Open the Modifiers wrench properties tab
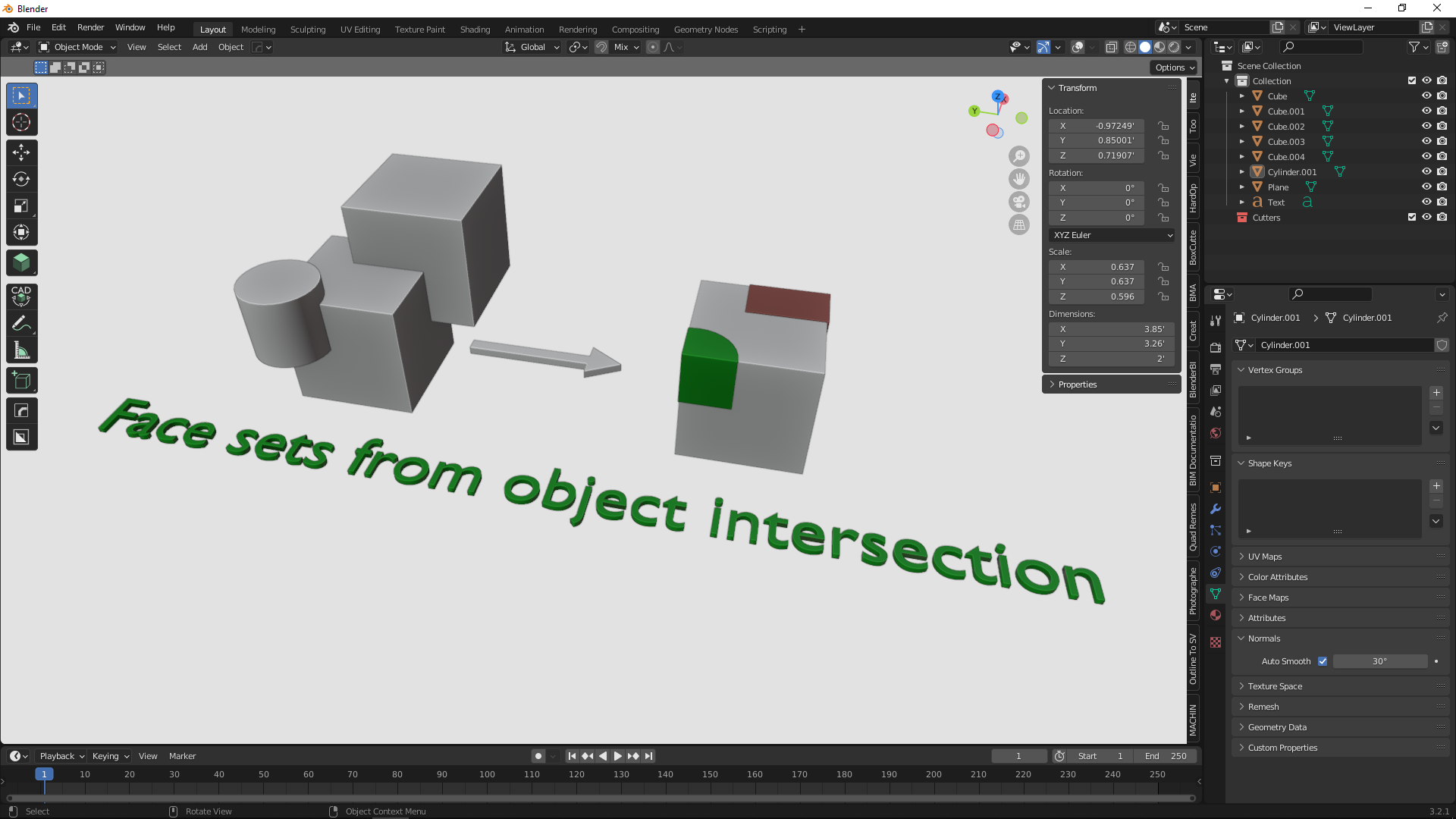Viewport: 1456px width, 819px height. pyautogui.click(x=1216, y=509)
